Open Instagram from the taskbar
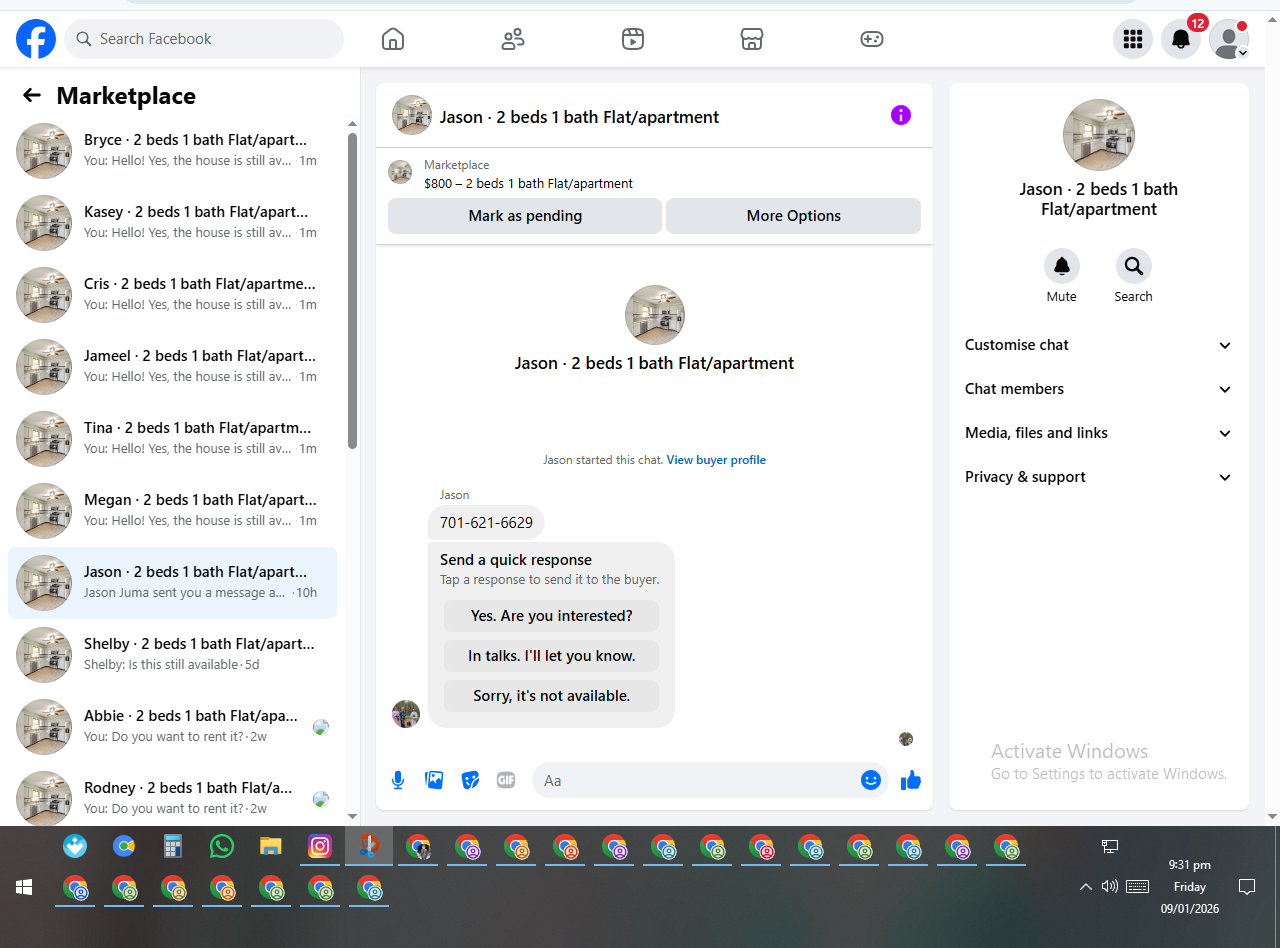1280x948 pixels. pyautogui.click(x=319, y=847)
